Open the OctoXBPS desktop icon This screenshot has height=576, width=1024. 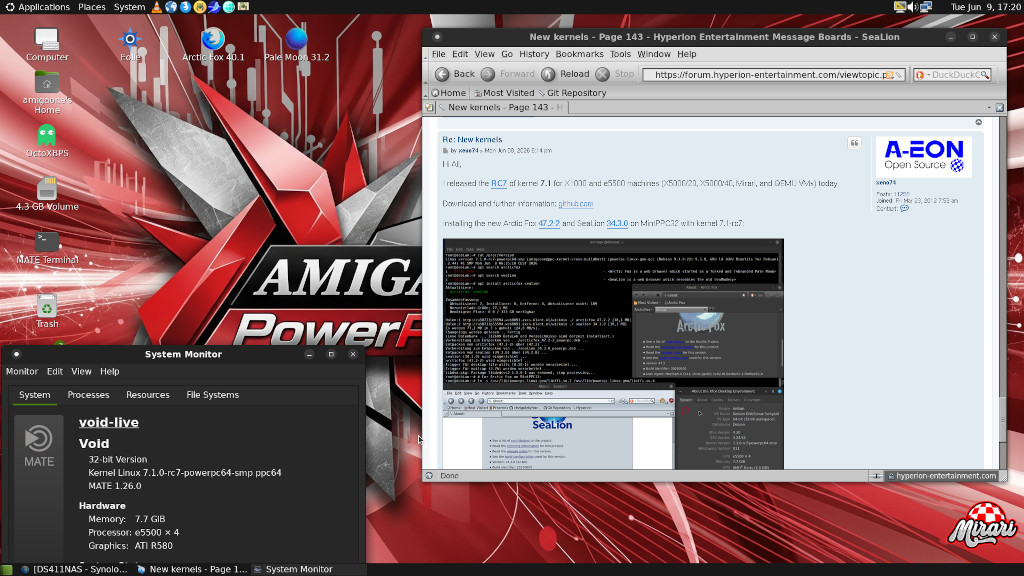click(47, 140)
